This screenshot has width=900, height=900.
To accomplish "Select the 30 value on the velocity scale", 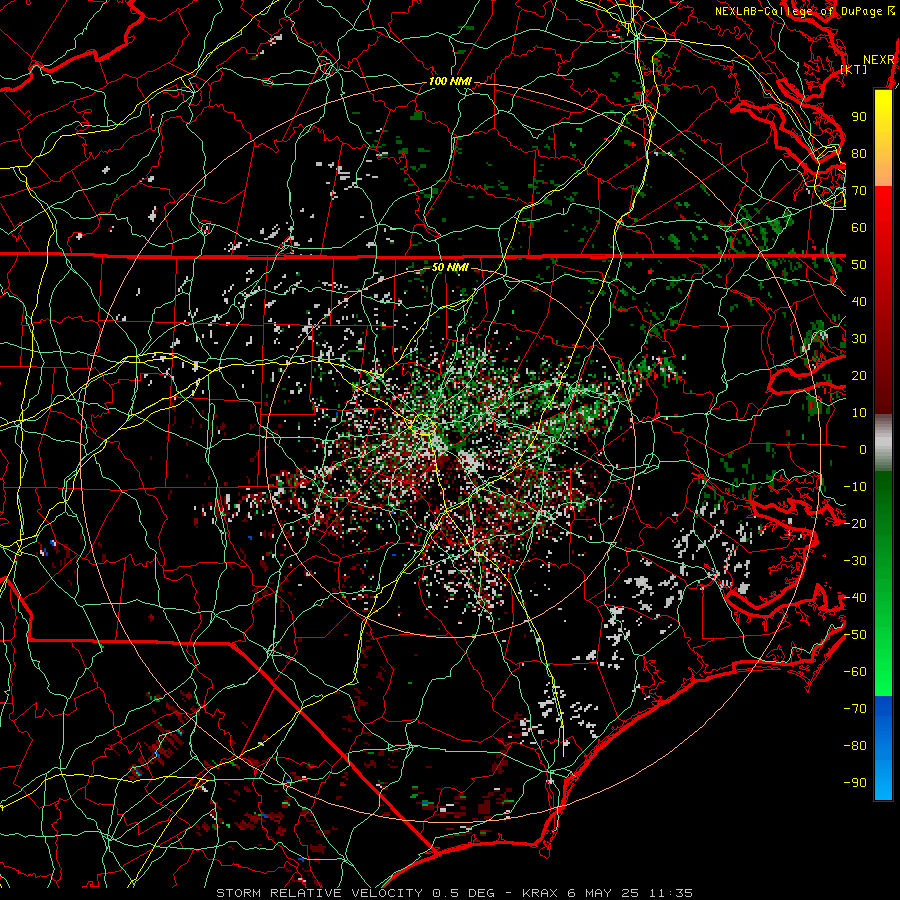I will 859,339.
